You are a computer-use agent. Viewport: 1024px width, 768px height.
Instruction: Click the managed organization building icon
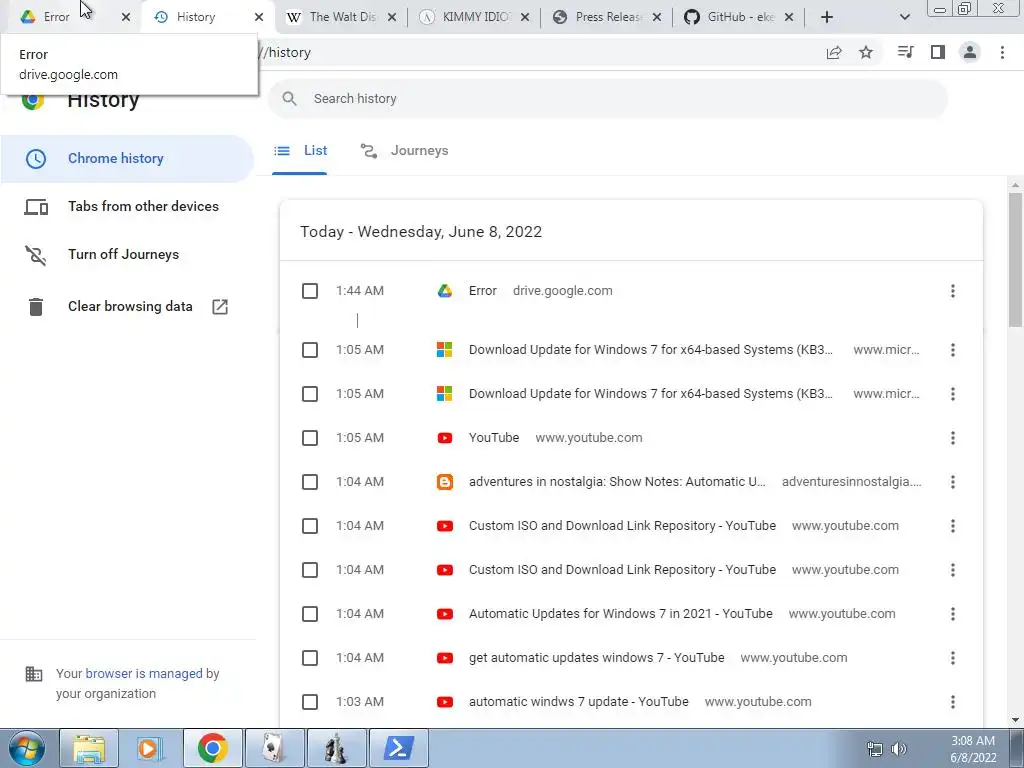(x=33, y=674)
